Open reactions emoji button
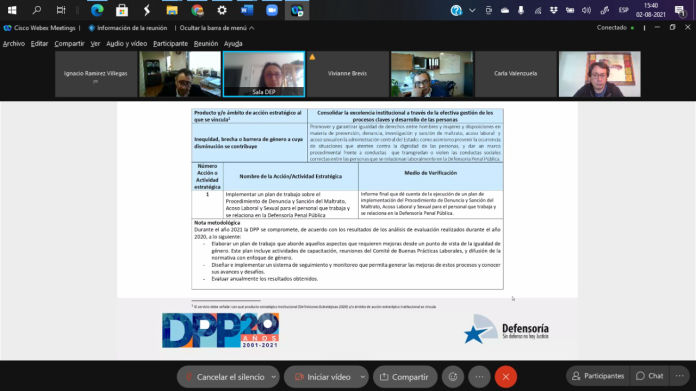The height and width of the screenshot is (391, 696). 453,377
